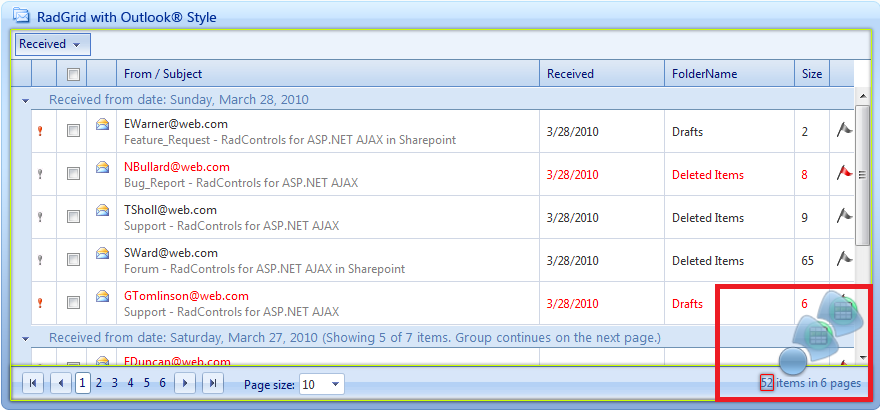Check the box for SWard@web.com message
The height and width of the screenshot is (411, 880).
click(x=73, y=260)
